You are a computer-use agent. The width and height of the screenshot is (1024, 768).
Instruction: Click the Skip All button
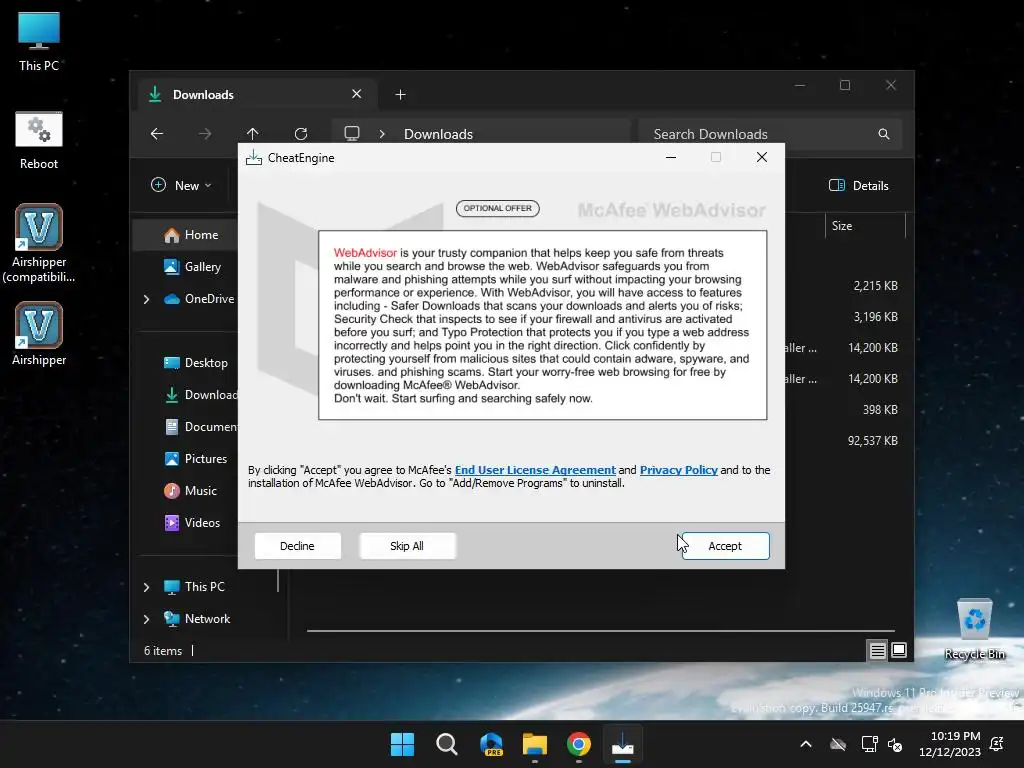[407, 546]
